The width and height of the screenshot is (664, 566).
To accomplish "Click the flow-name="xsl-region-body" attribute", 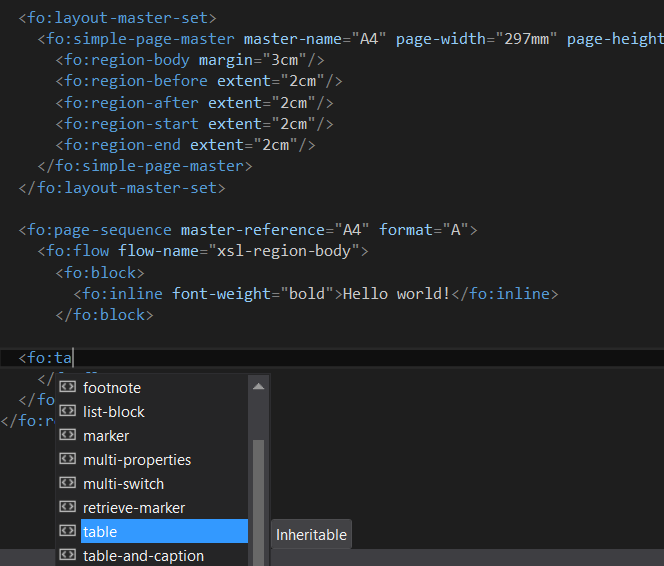I will point(238,251).
